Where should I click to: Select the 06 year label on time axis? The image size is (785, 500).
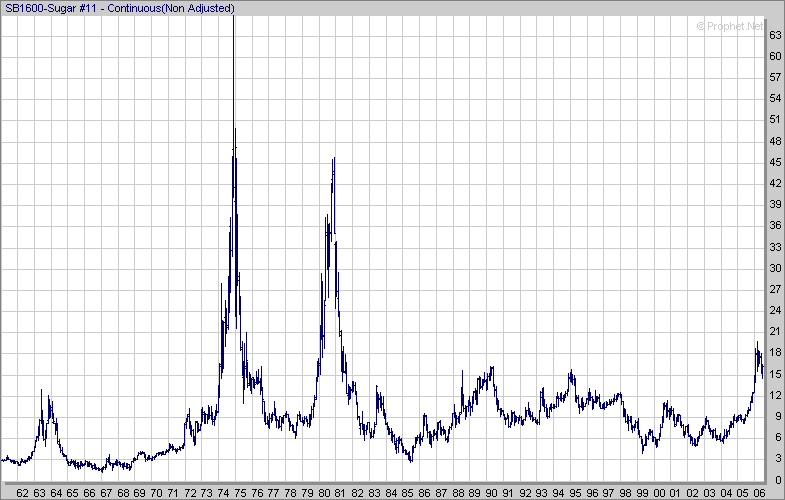point(760,492)
